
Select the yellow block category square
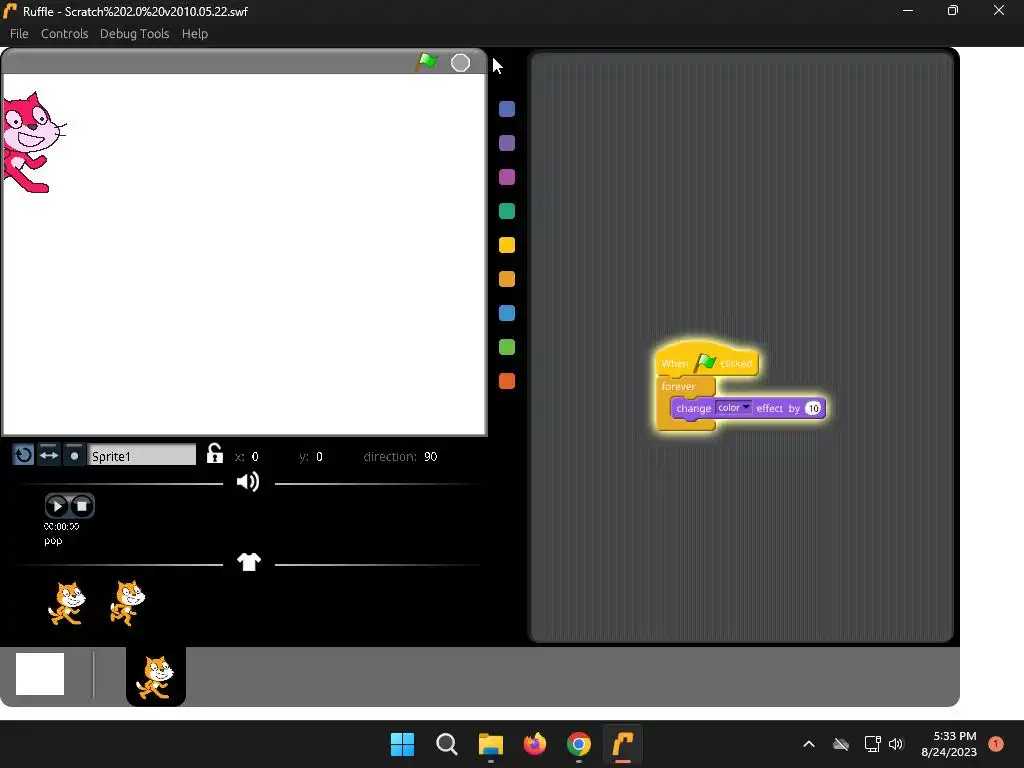pos(507,245)
